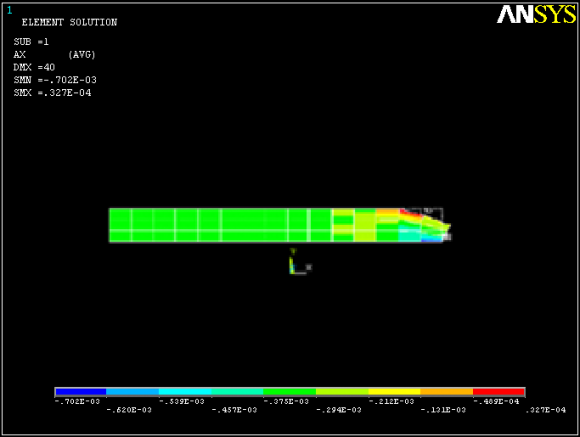
Task: Click the .327E-04 legend maximum value
Action: click(546, 410)
